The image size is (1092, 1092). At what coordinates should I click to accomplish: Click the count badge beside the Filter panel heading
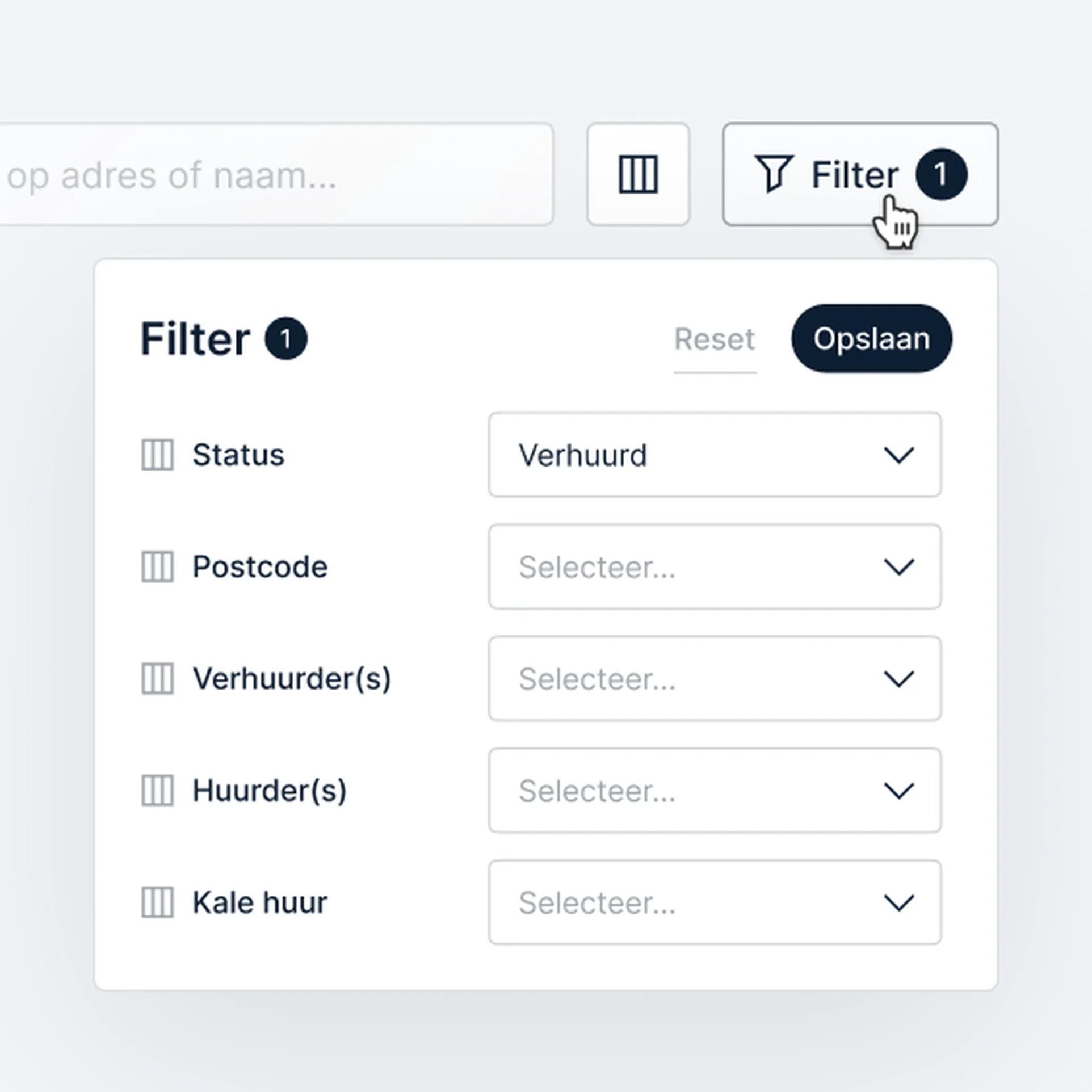click(x=286, y=338)
